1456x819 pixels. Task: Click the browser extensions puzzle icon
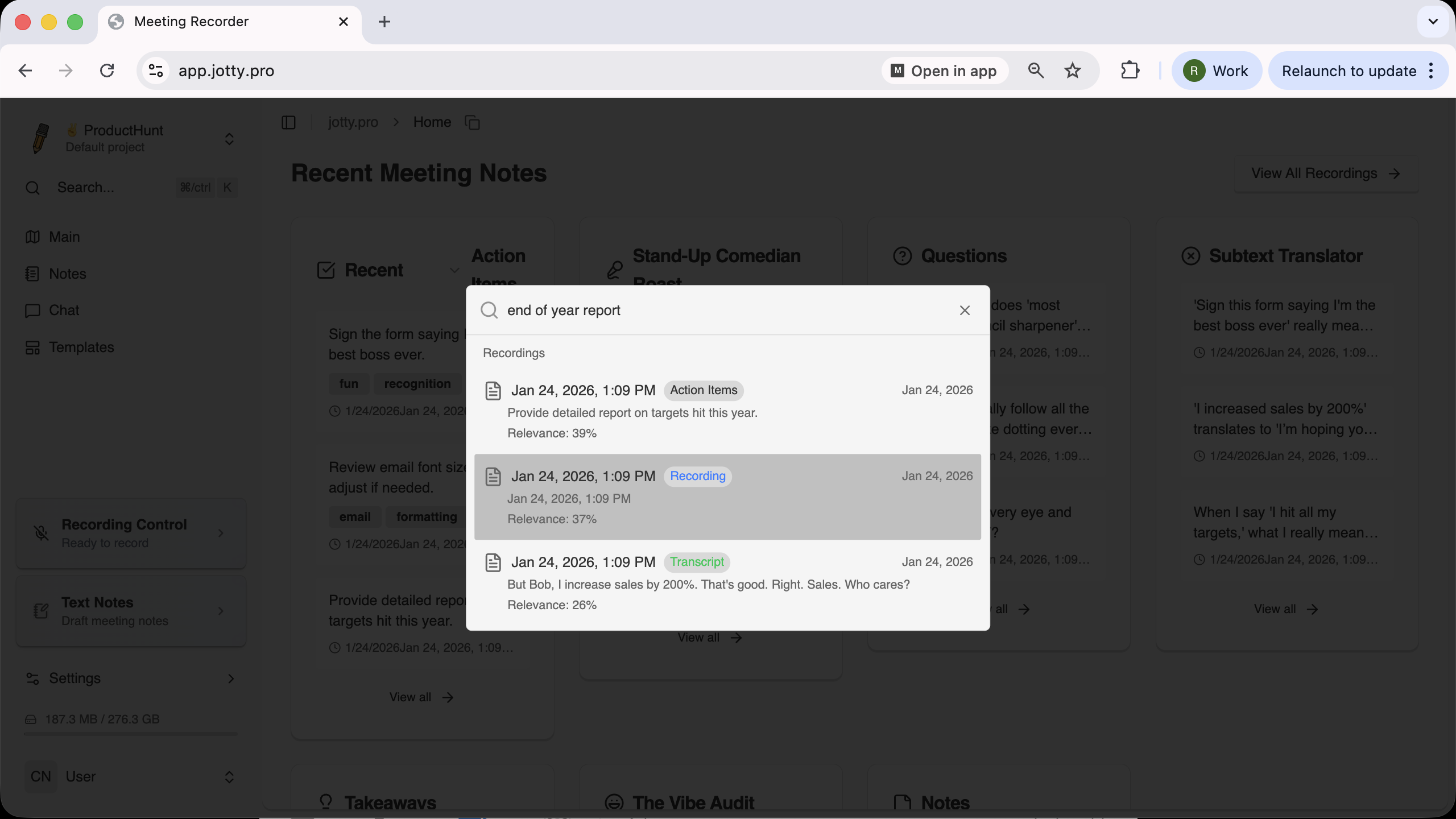point(1130,71)
